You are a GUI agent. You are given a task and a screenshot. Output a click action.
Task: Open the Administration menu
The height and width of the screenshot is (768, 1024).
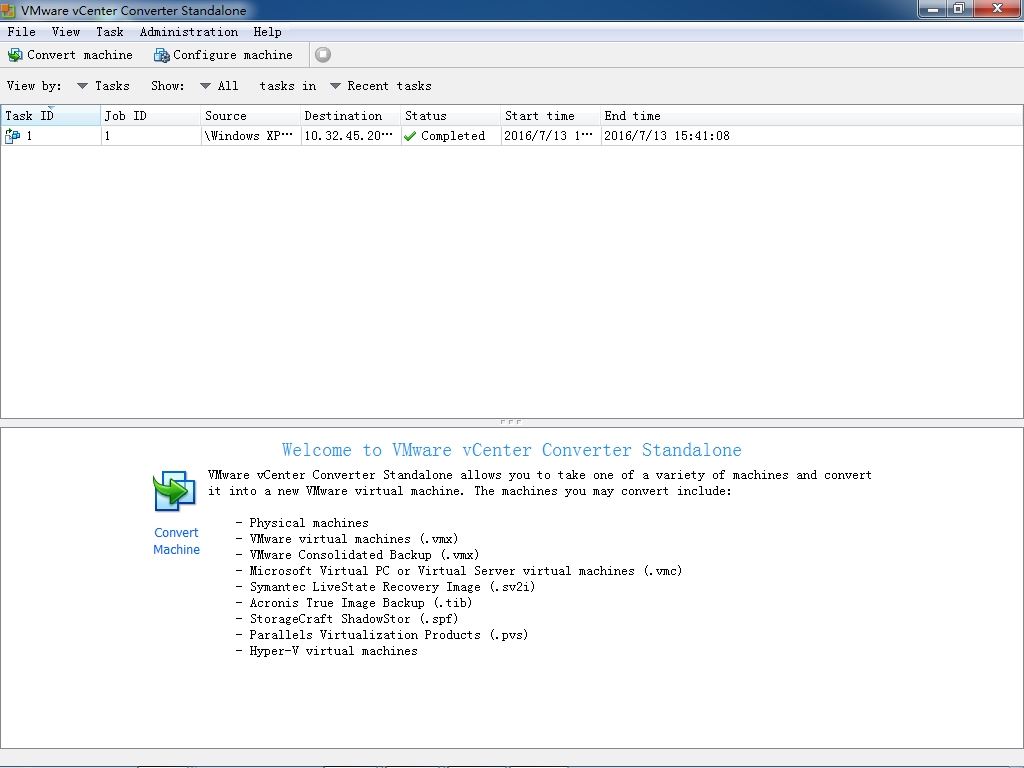189,31
